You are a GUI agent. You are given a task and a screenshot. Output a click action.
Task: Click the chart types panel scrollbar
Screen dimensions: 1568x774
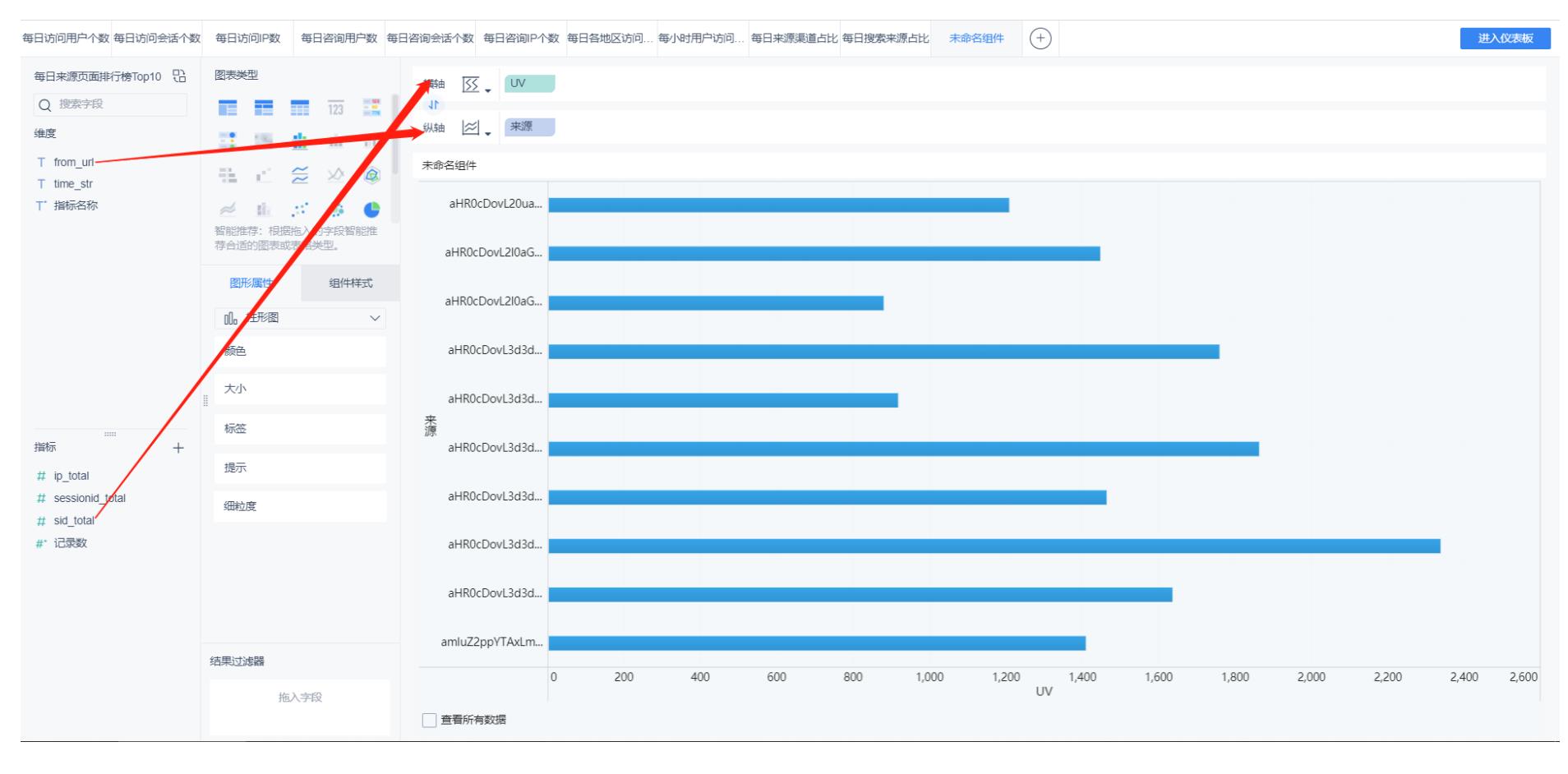(x=395, y=134)
